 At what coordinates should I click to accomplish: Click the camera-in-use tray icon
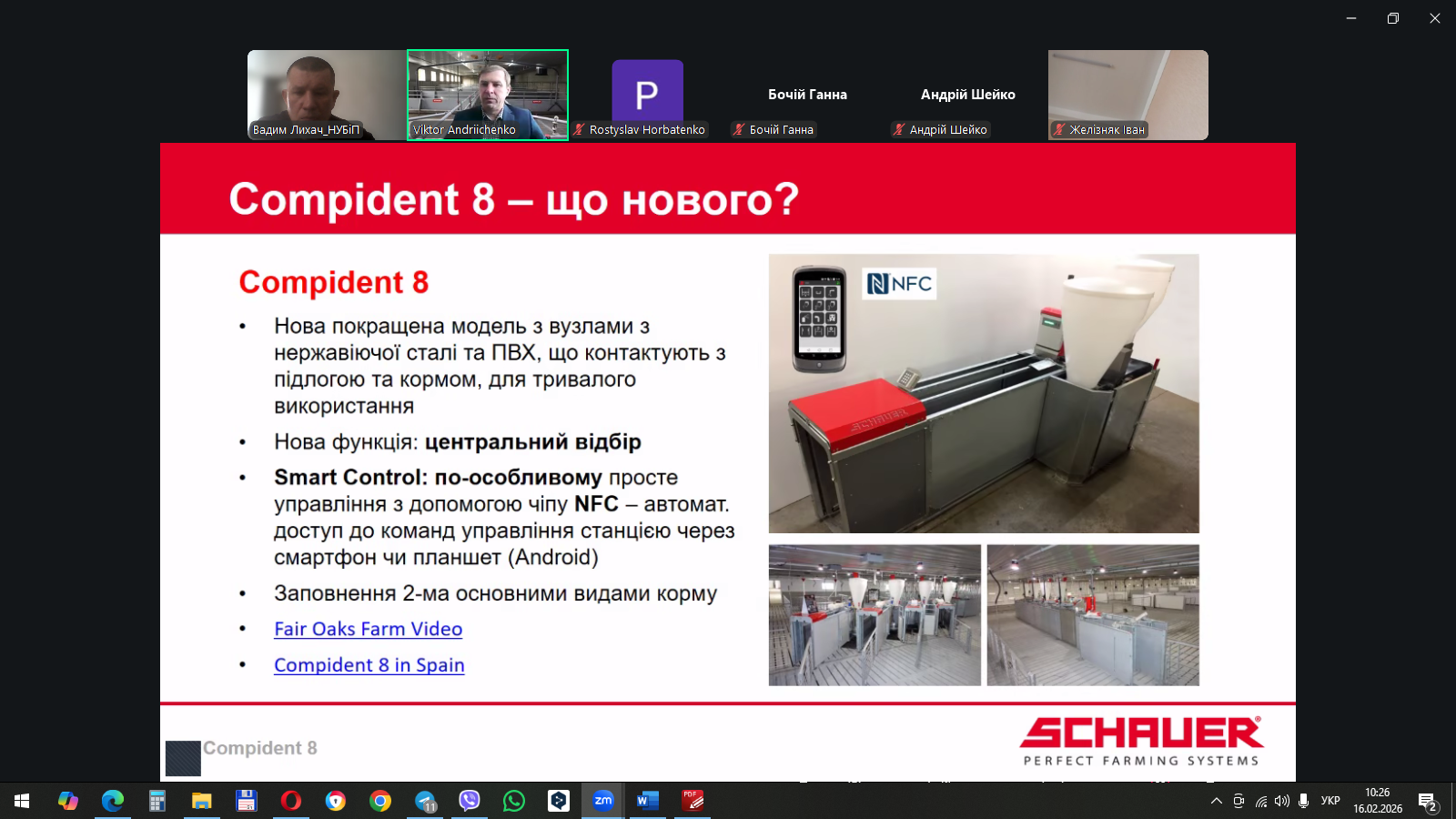(1239, 801)
